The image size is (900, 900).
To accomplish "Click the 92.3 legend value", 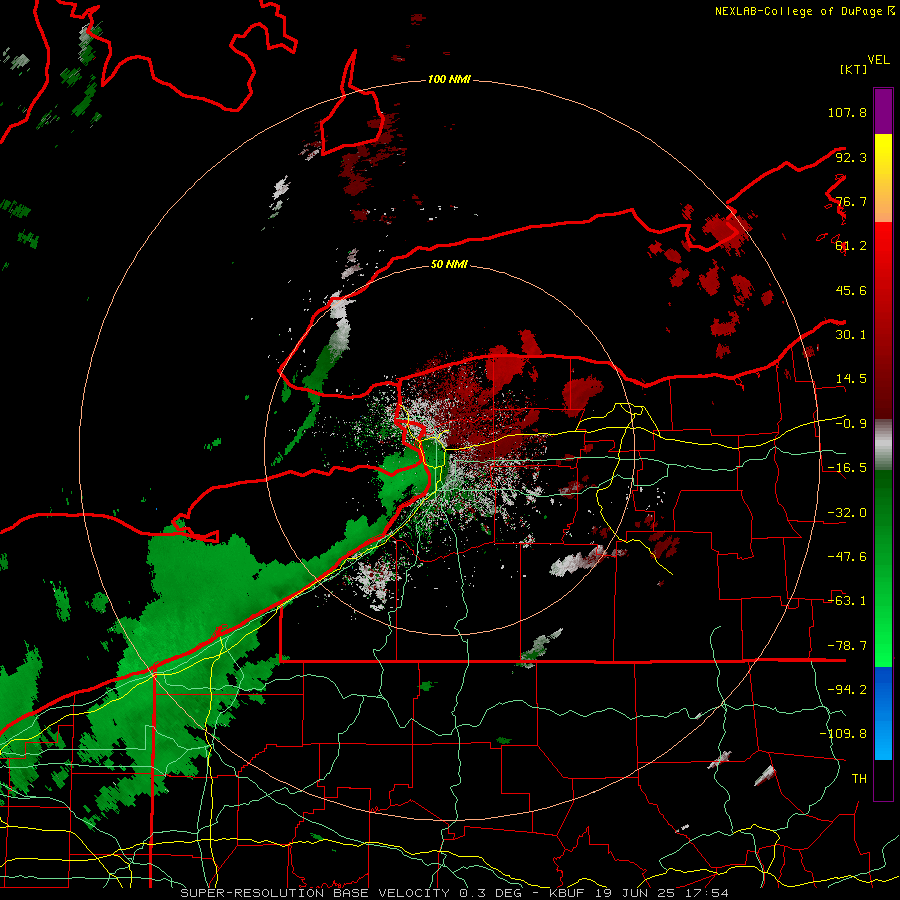I will pyautogui.click(x=851, y=157).
